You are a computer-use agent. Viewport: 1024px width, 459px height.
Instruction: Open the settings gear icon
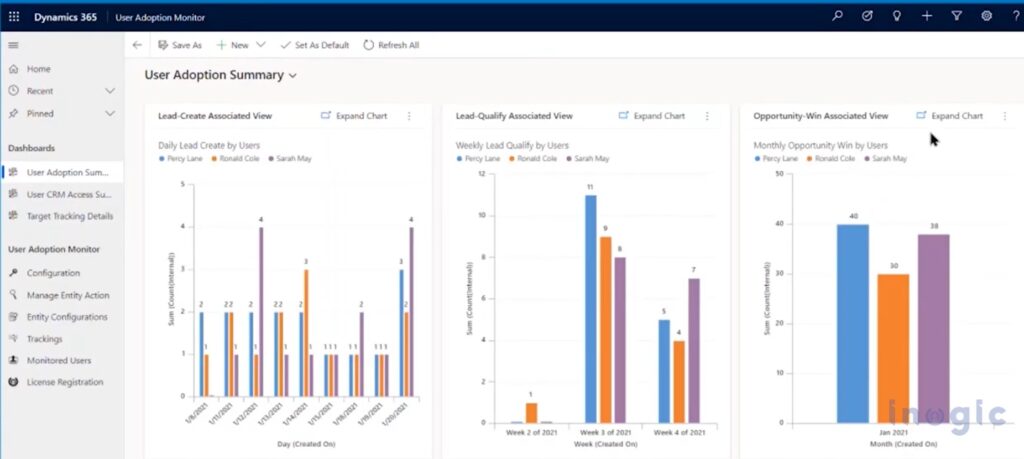point(986,16)
